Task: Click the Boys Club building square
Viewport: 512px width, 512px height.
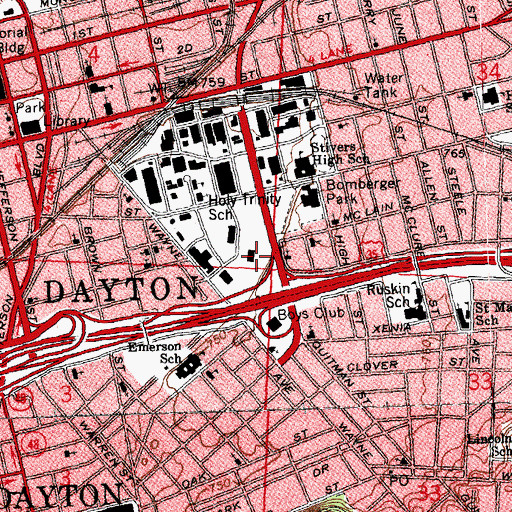Action: pos(274,324)
